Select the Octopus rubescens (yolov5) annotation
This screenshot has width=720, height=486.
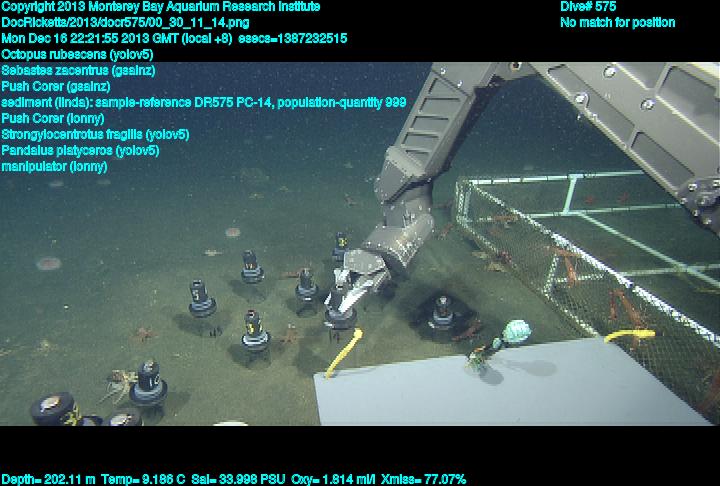(x=77, y=55)
